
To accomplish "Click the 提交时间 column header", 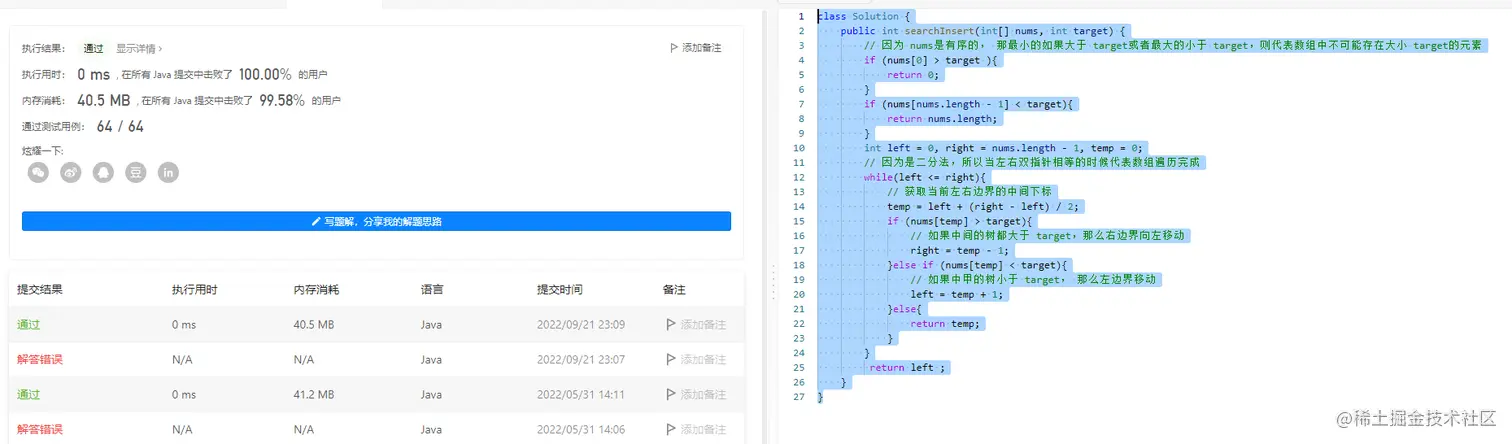I will pyautogui.click(x=560, y=290).
